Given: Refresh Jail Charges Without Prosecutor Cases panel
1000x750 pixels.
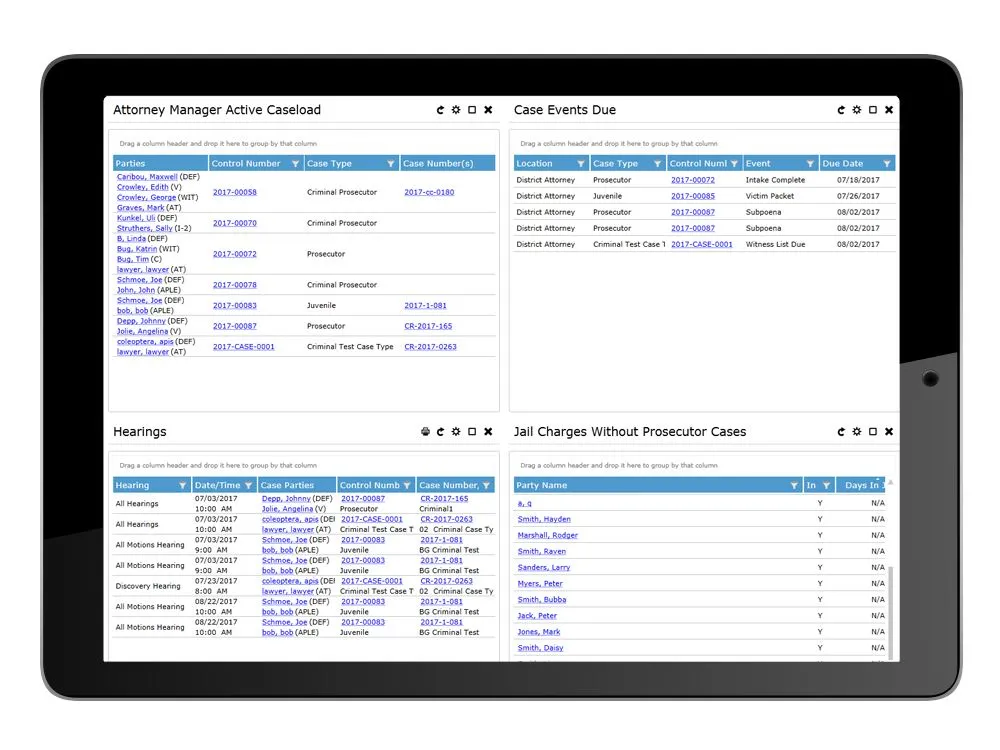Looking at the screenshot, I should pyautogui.click(x=841, y=432).
